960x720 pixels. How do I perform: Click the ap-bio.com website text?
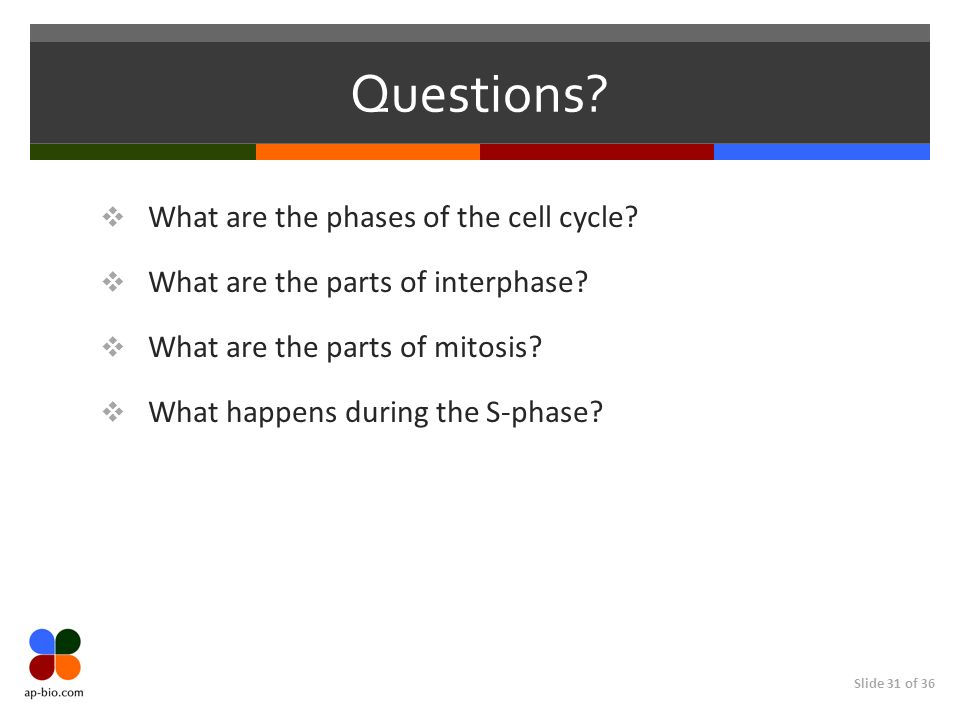click(x=54, y=693)
